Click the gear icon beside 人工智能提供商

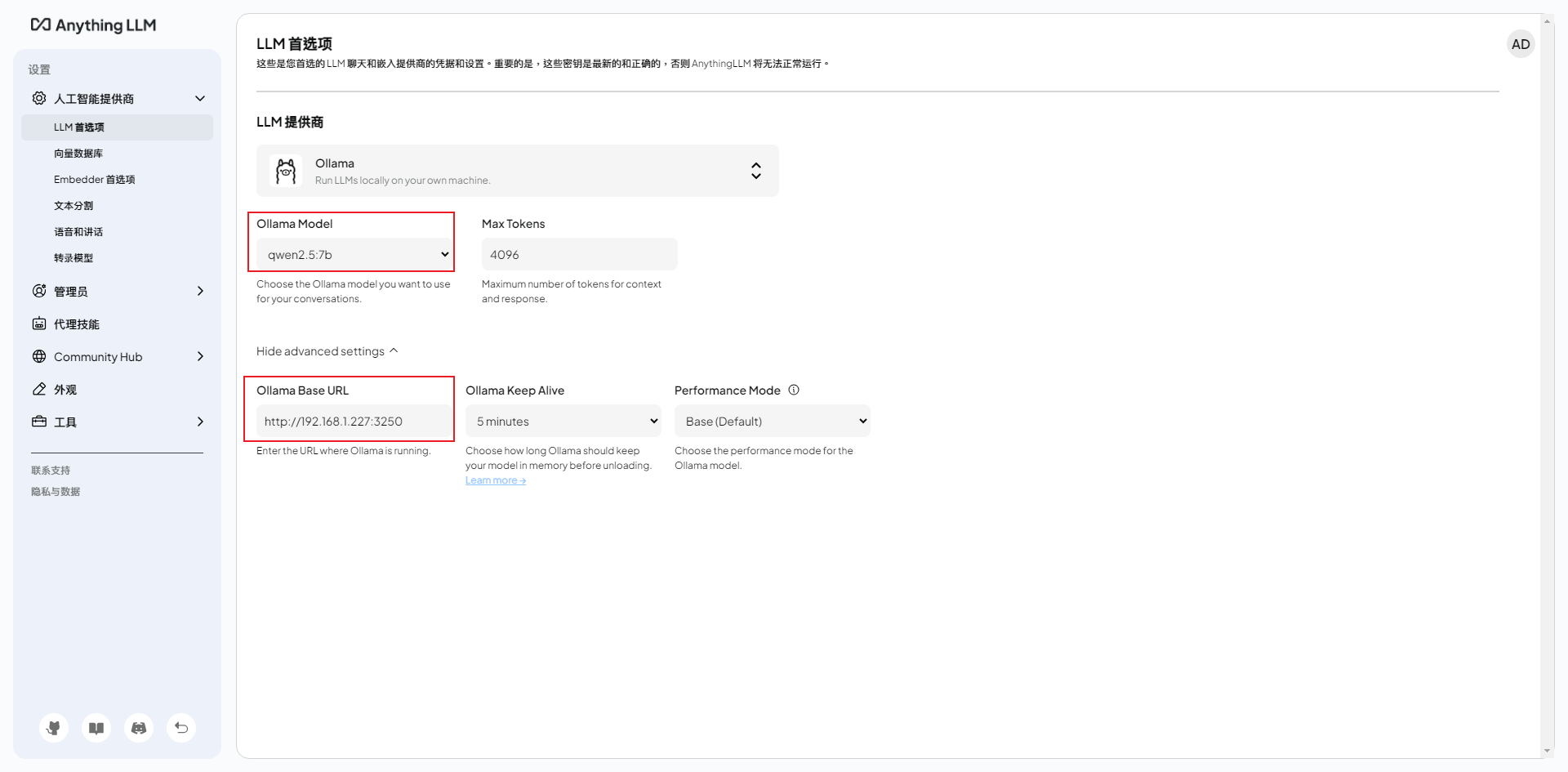39,98
